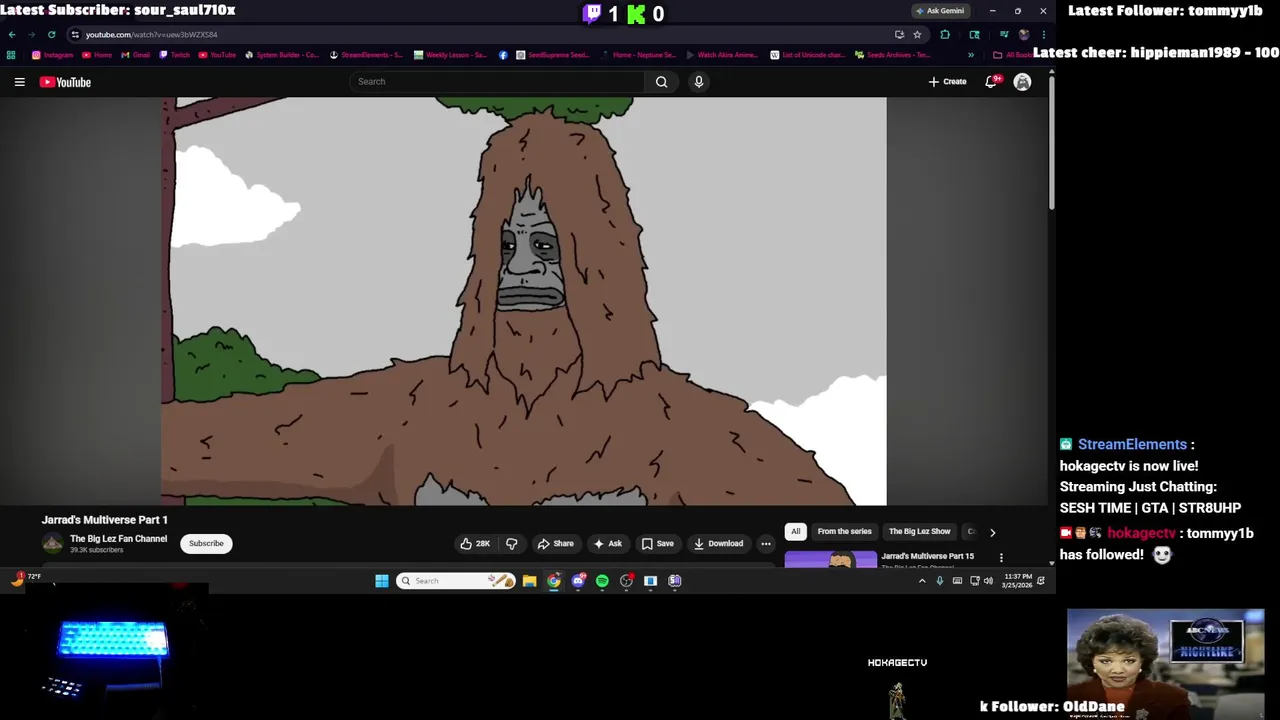This screenshot has height=720, width=1280.
Task: Click Ask Gemini in Chrome title bar
Action: coord(940,11)
